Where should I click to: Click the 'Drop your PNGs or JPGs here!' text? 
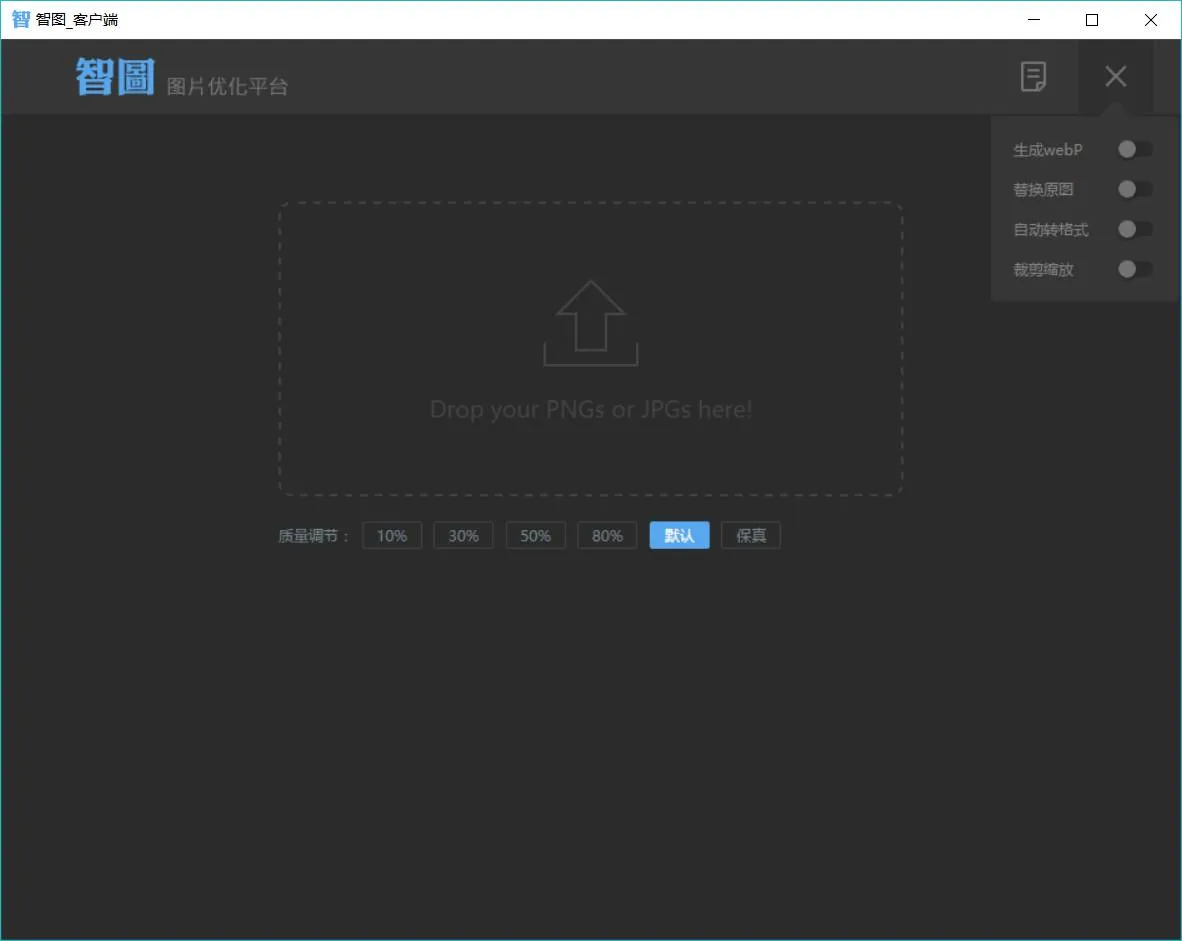pos(591,409)
